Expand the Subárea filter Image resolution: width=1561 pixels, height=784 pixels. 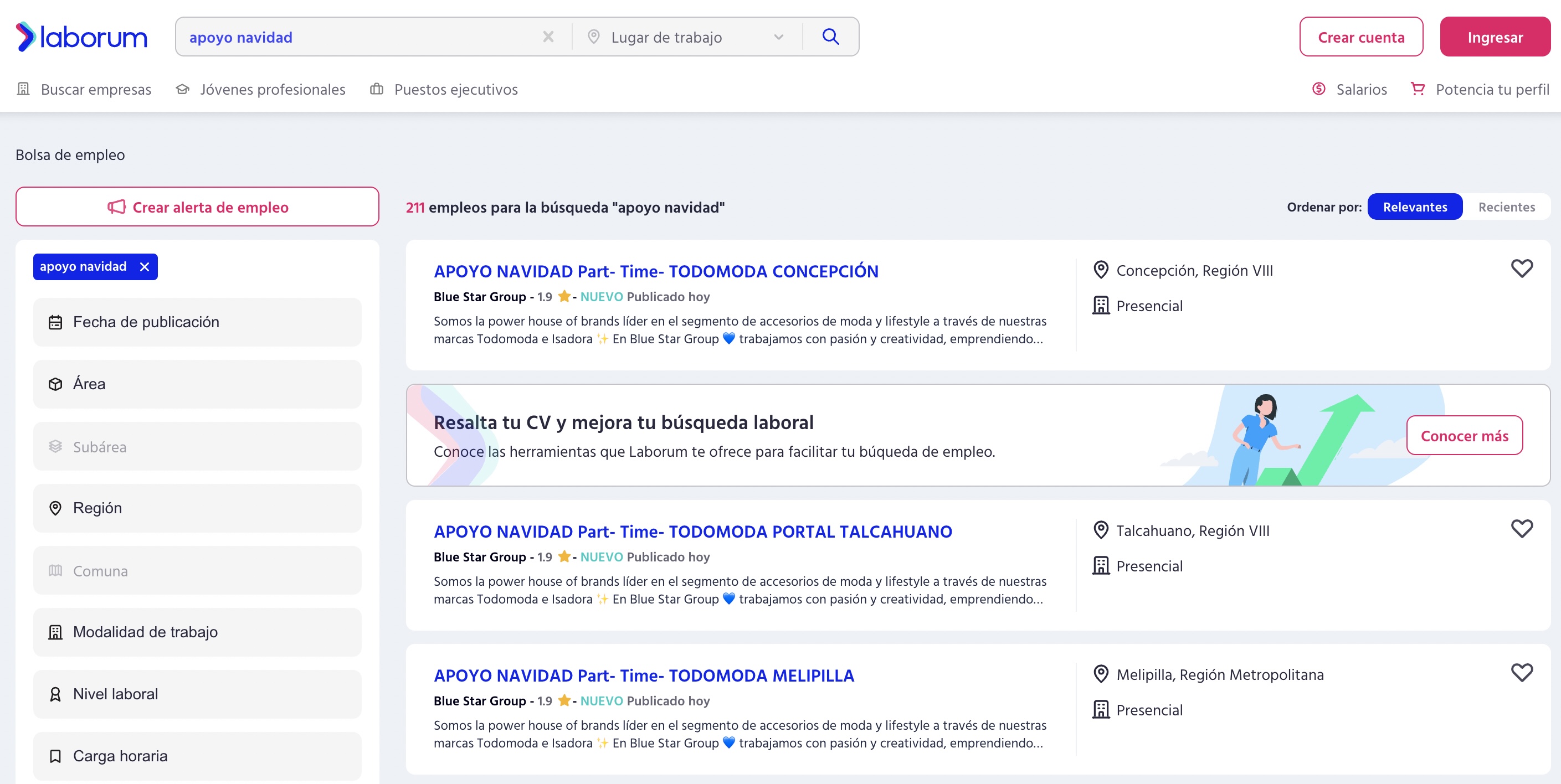coord(197,446)
